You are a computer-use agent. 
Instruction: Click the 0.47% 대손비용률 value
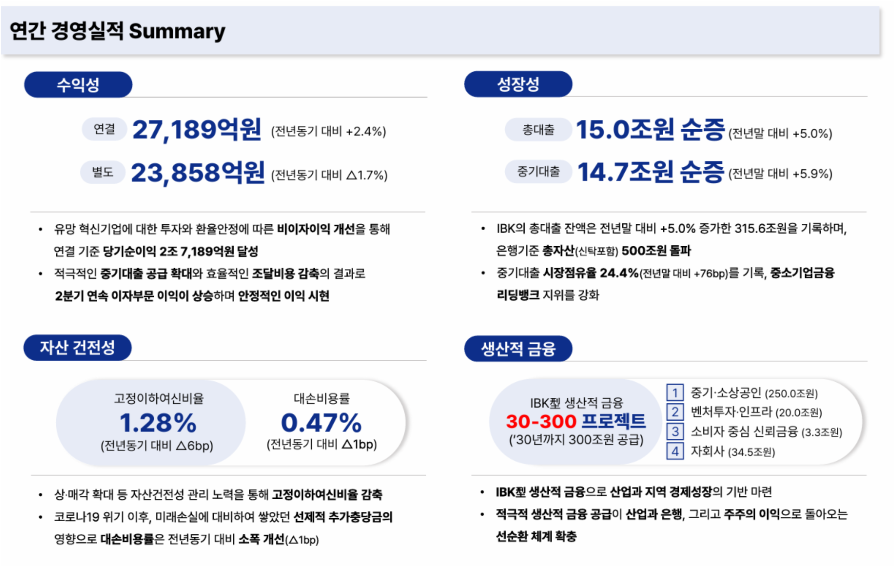[321, 421]
